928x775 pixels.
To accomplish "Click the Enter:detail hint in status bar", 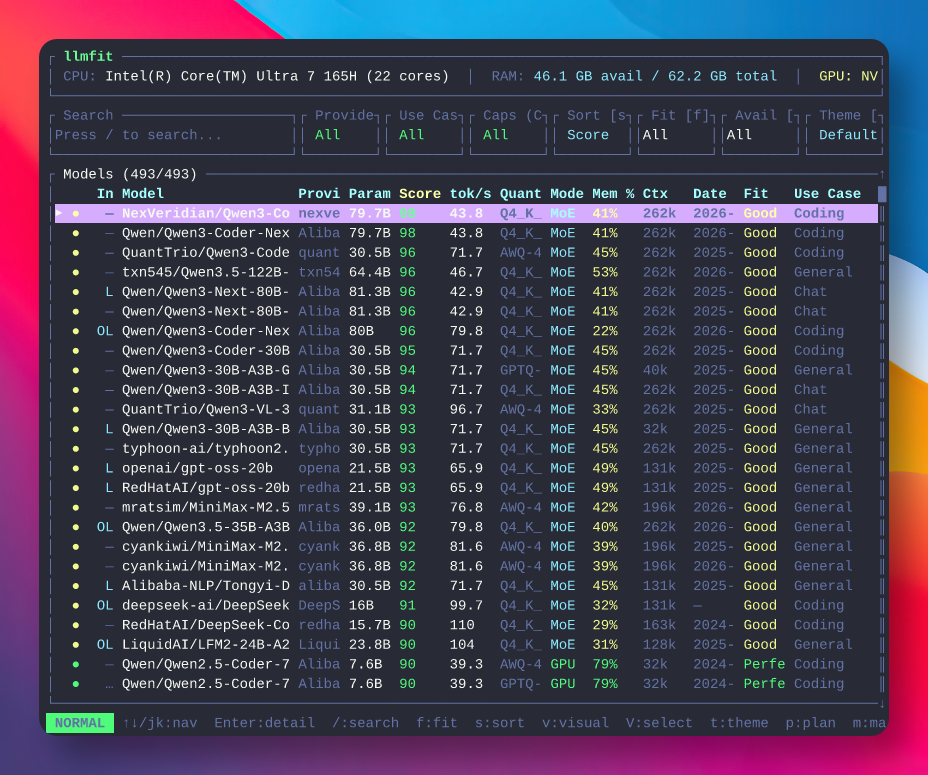I will point(265,723).
